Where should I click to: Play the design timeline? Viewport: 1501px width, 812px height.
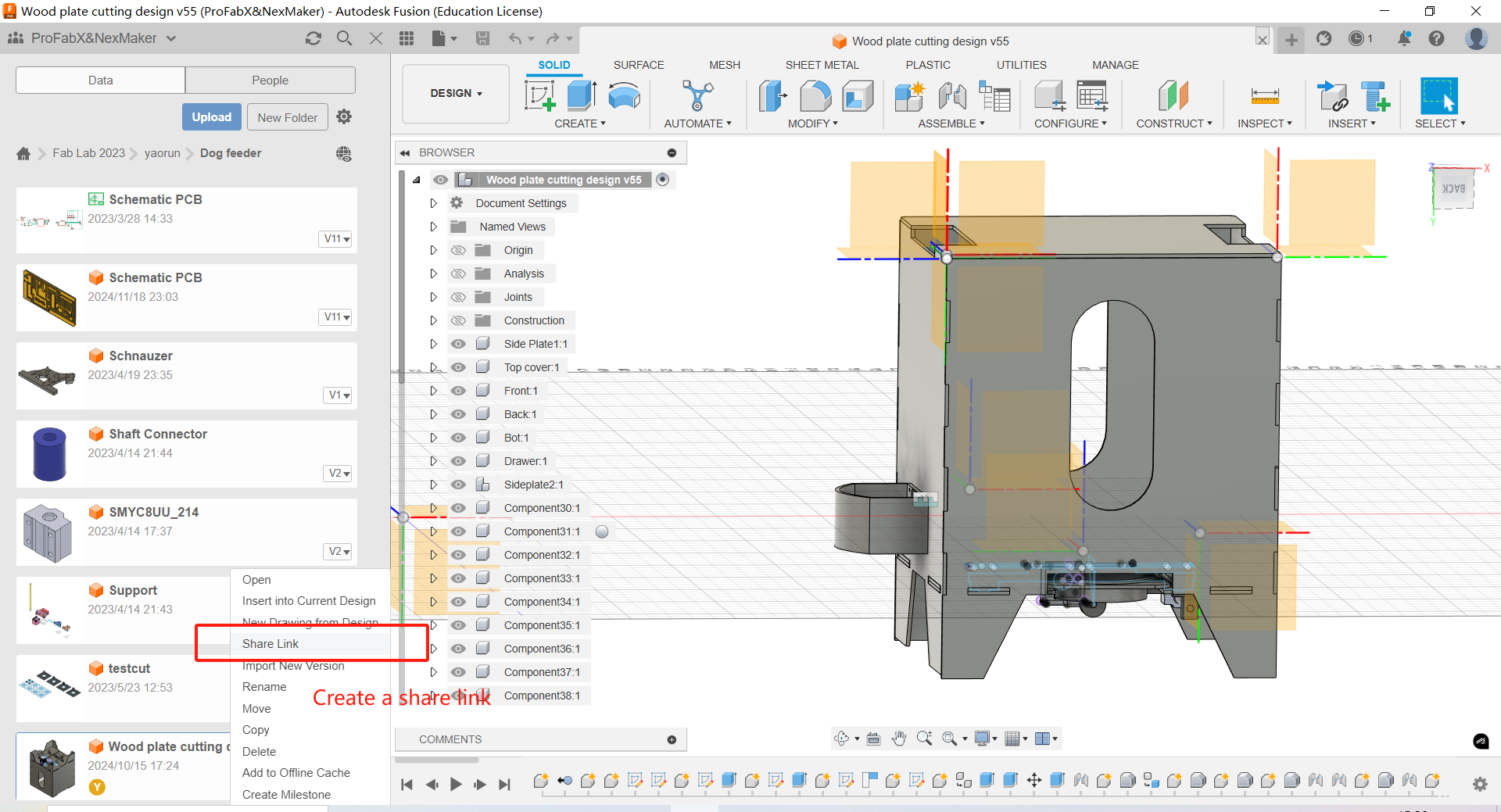(456, 784)
